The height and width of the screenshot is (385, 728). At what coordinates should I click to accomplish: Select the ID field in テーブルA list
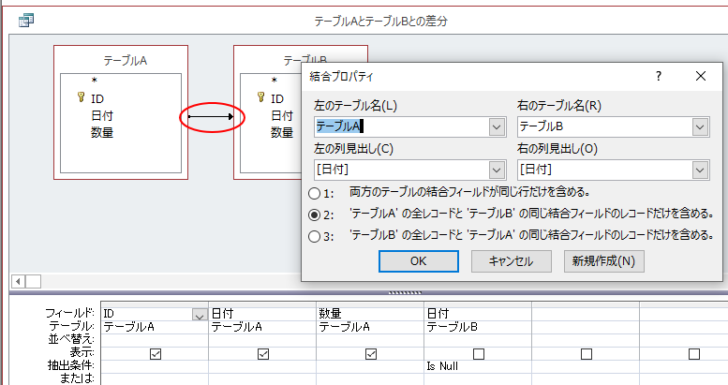(x=98, y=98)
